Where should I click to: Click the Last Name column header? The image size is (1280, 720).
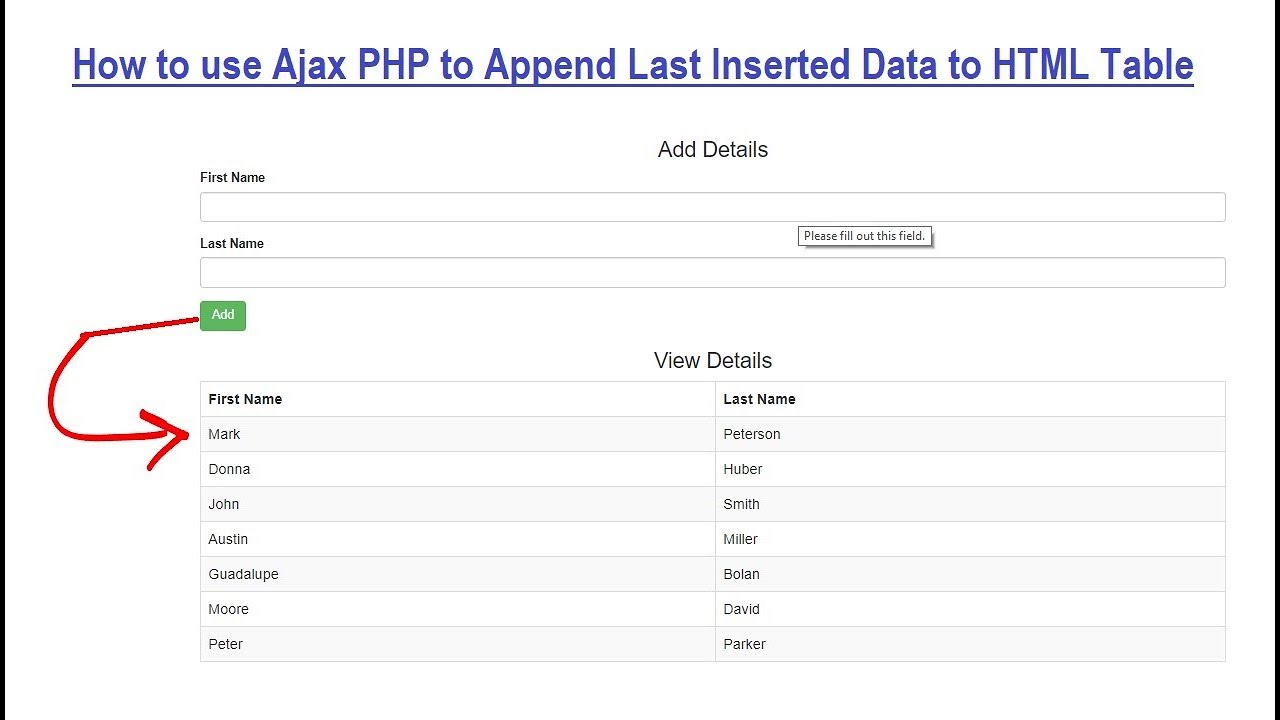point(759,399)
